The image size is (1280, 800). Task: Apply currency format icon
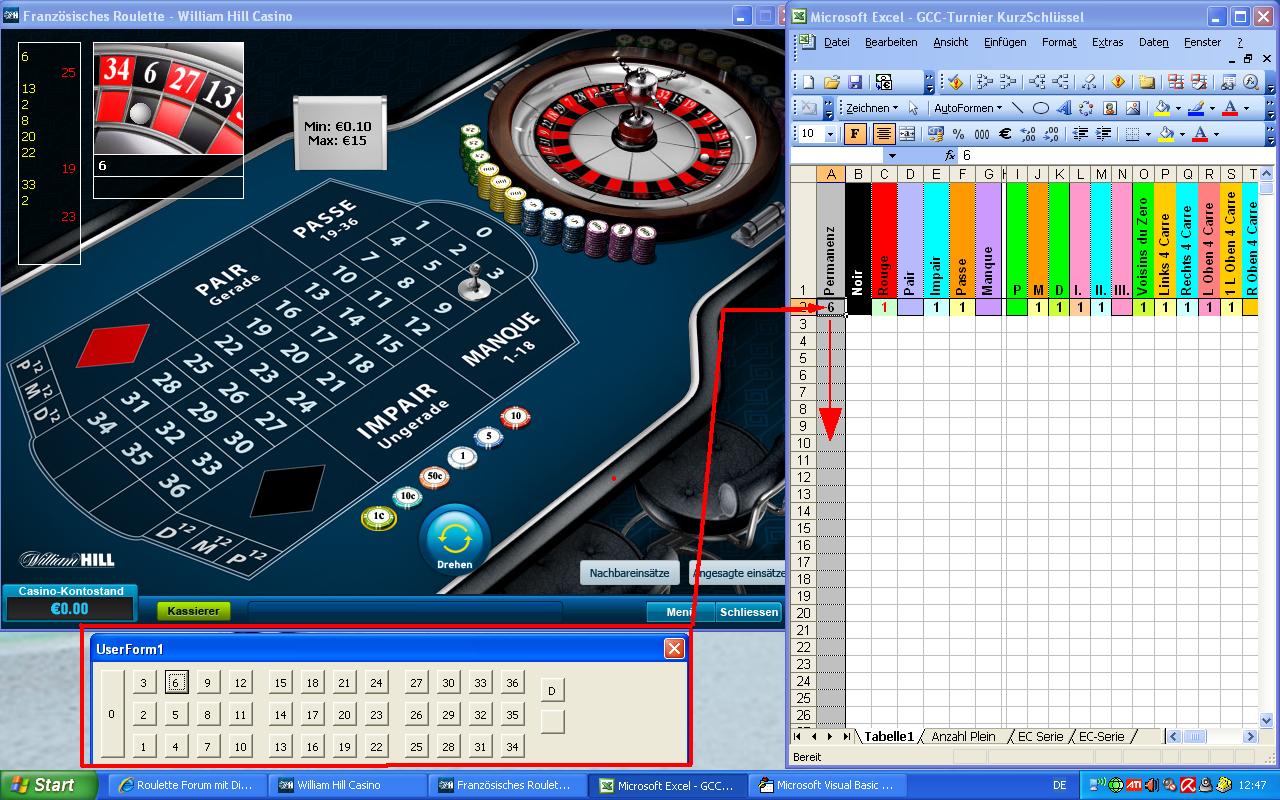click(936, 134)
